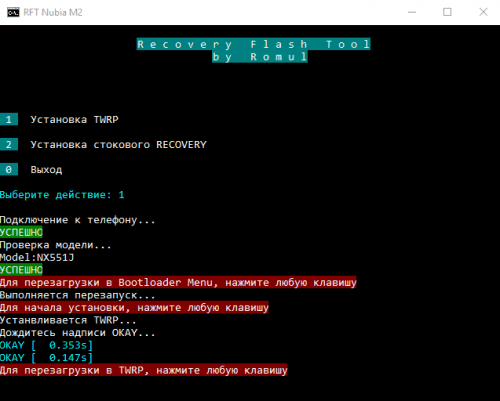Click the red 'Для перезагрузки в TWRP' prompt
Image resolution: width=500 pixels, height=401 pixels.
coord(143,370)
